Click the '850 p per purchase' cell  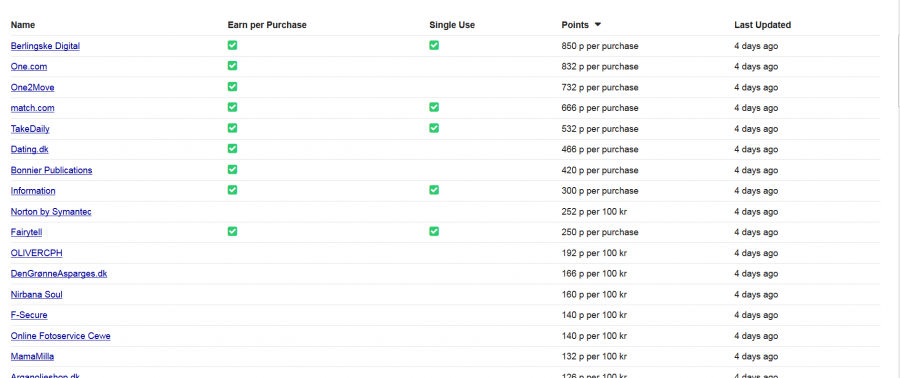click(x=600, y=46)
